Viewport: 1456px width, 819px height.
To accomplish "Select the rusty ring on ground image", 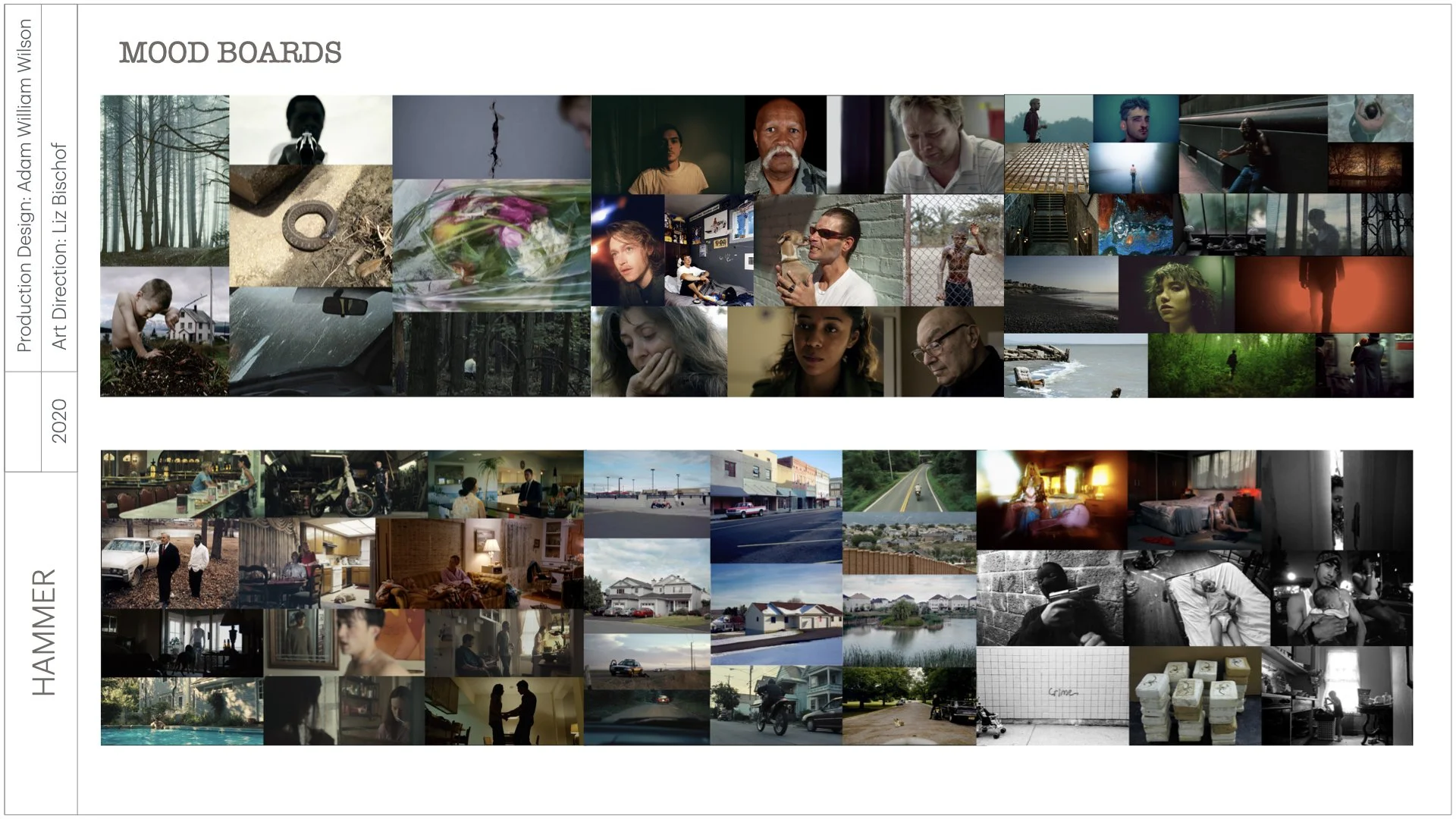I will pos(310,224).
